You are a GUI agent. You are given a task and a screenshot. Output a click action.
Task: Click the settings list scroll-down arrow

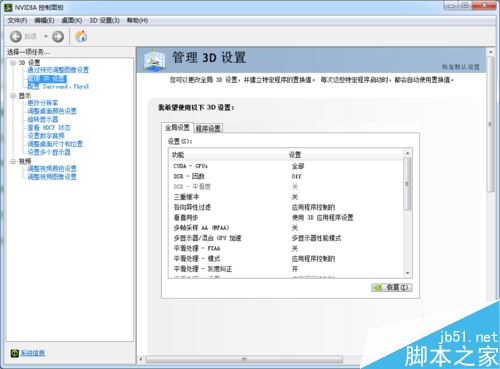click(x=407, y=274)
